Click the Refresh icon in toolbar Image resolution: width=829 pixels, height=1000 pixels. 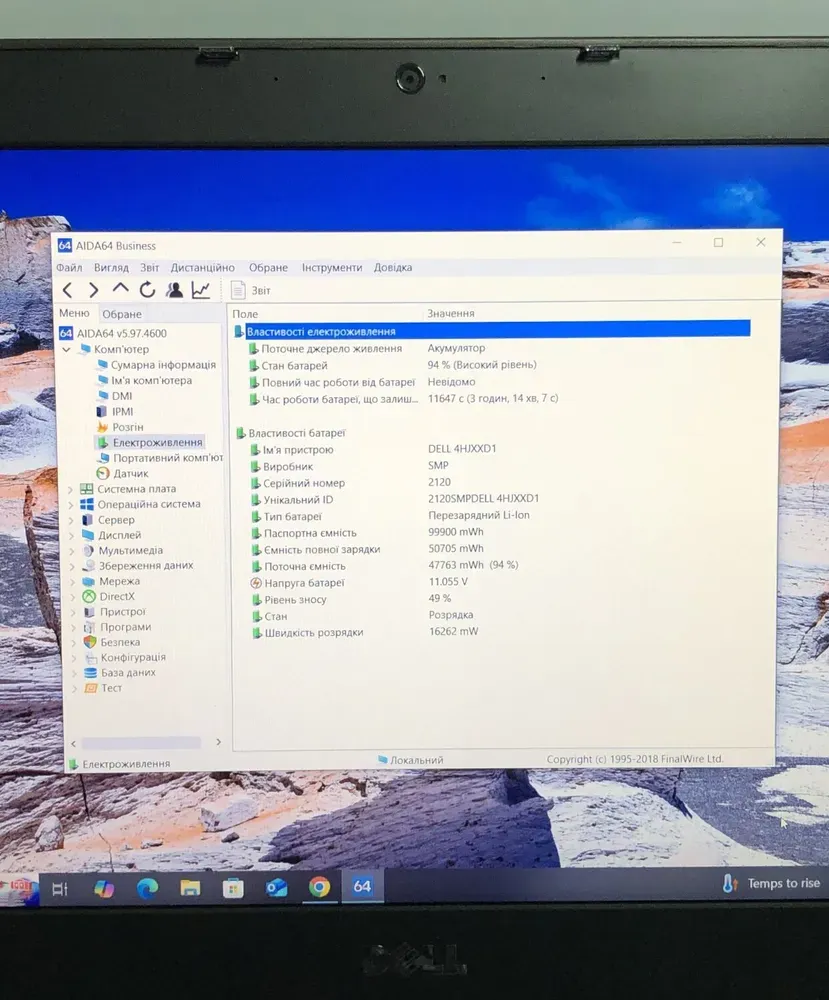[147, 290]
